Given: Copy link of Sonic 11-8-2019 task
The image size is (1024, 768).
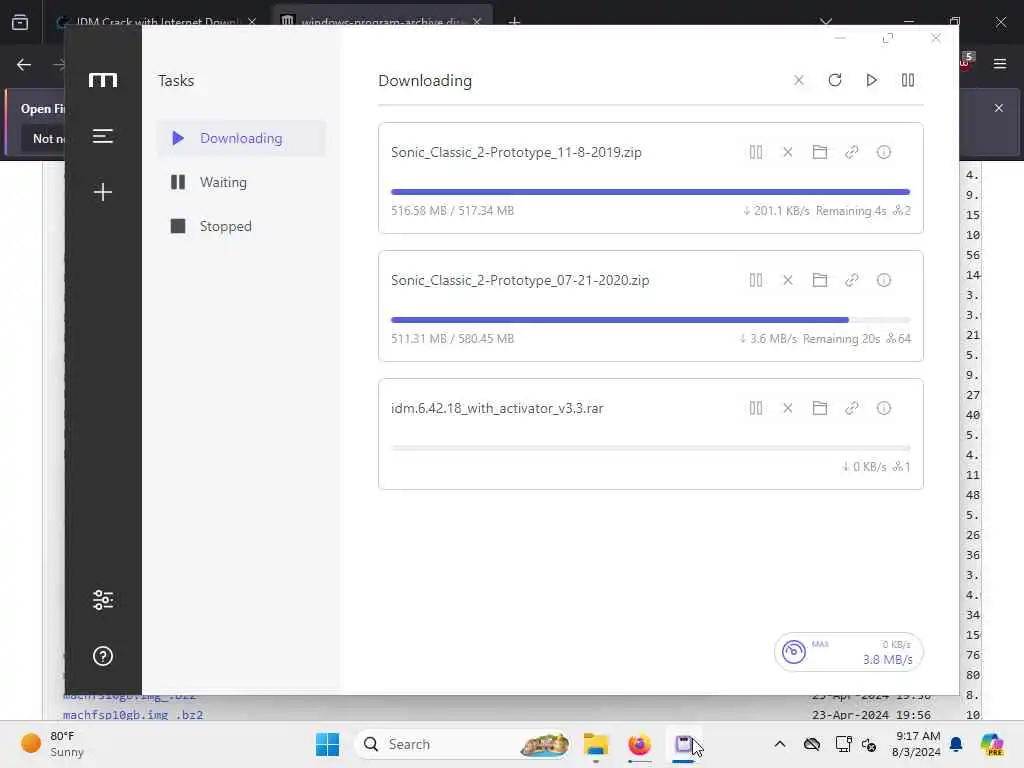Looking at the screenshot, I should (852, 152).
